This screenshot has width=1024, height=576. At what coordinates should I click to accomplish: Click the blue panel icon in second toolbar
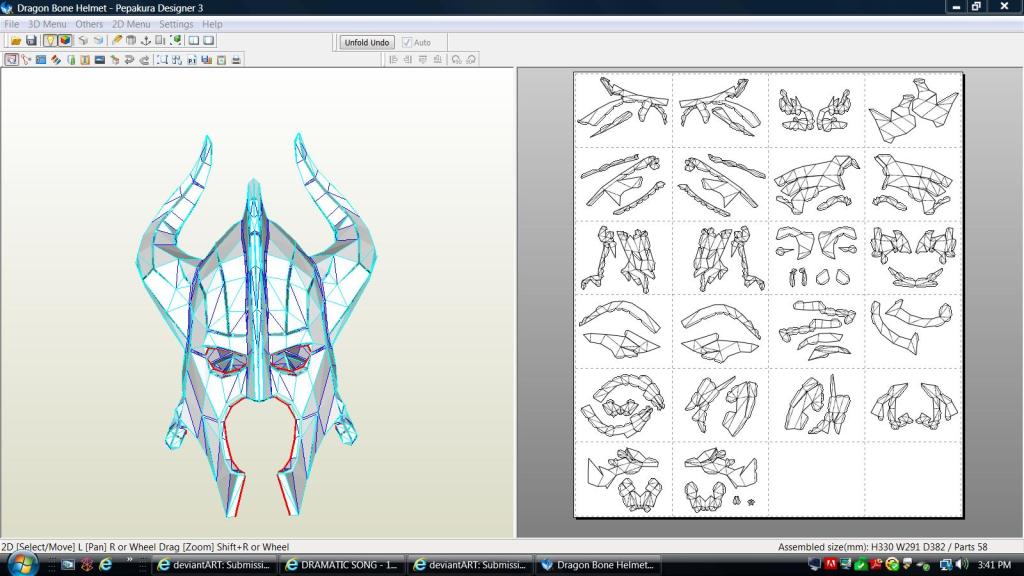pos(40,59)
